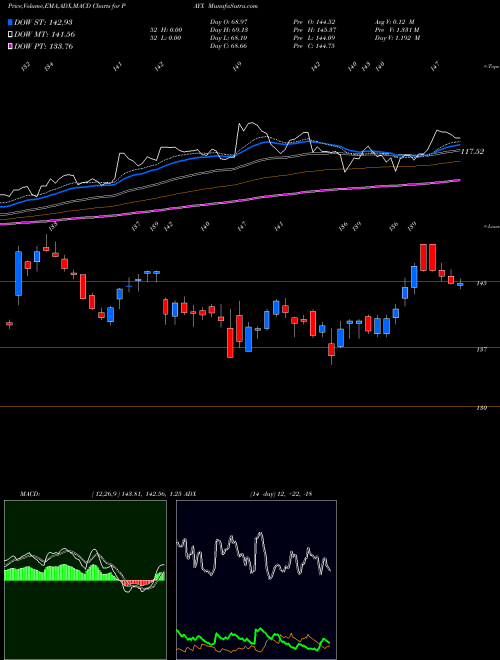Click the Pre V: 1.331 M value
This screenshot has width=500, height=660.
point(397,30)
